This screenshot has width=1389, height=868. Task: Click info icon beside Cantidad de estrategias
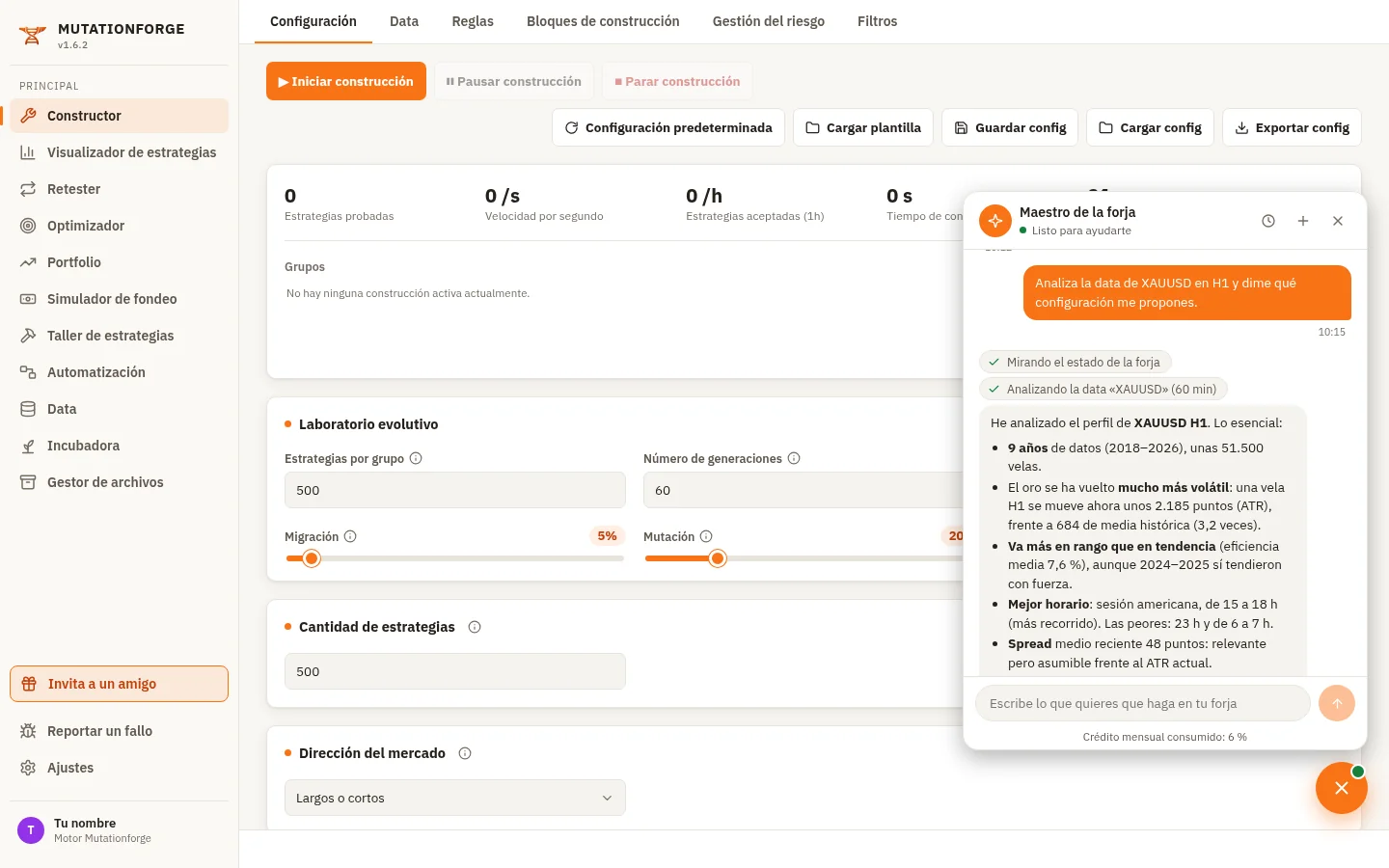475,627
